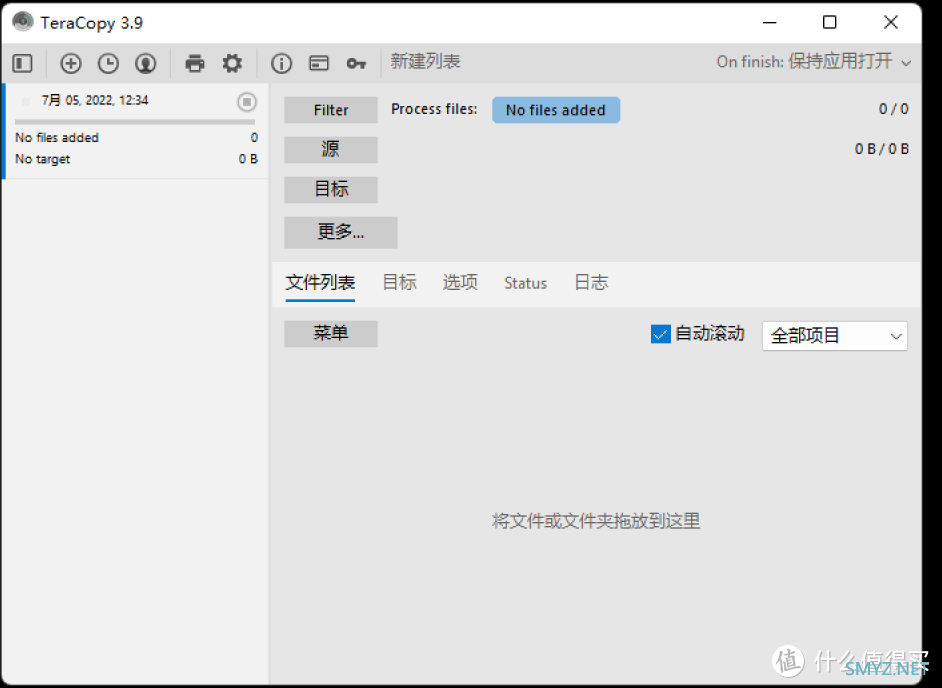Click the printer icon
This screenshot has width=942, height=688.
pyautogui.click(x=195, y=63)
